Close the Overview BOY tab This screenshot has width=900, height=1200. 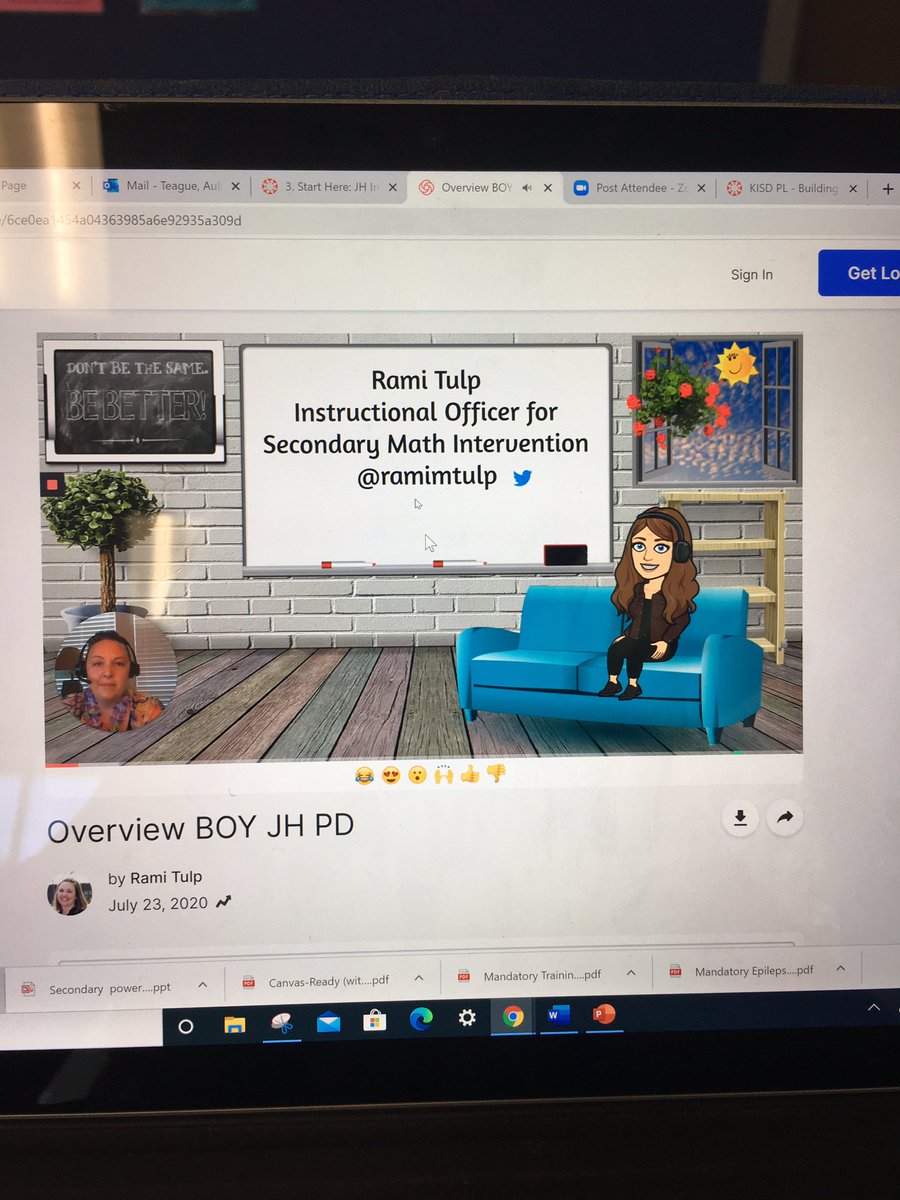click(x=547, y=187)
